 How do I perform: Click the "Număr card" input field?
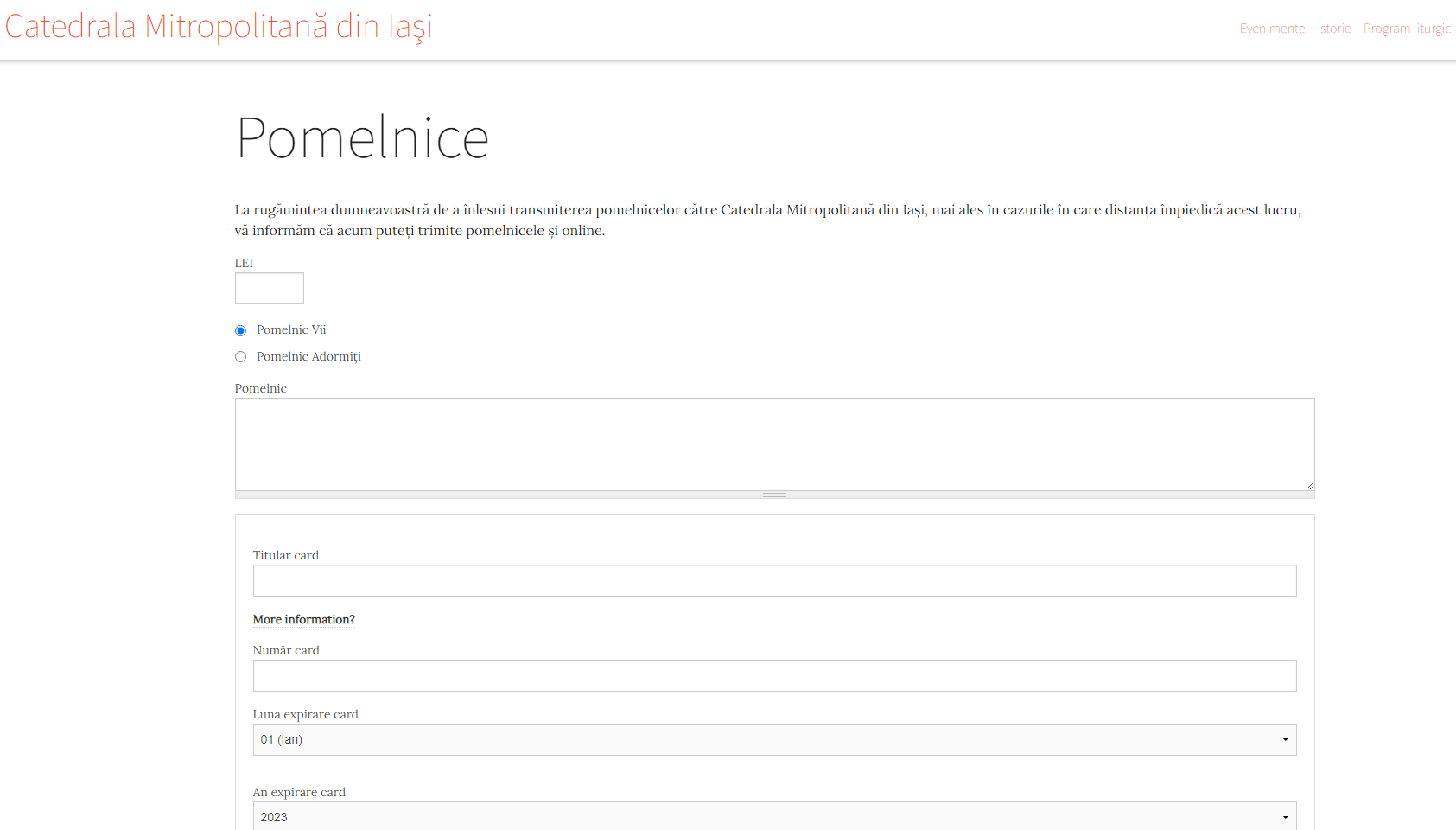click(x=774, y=675)
